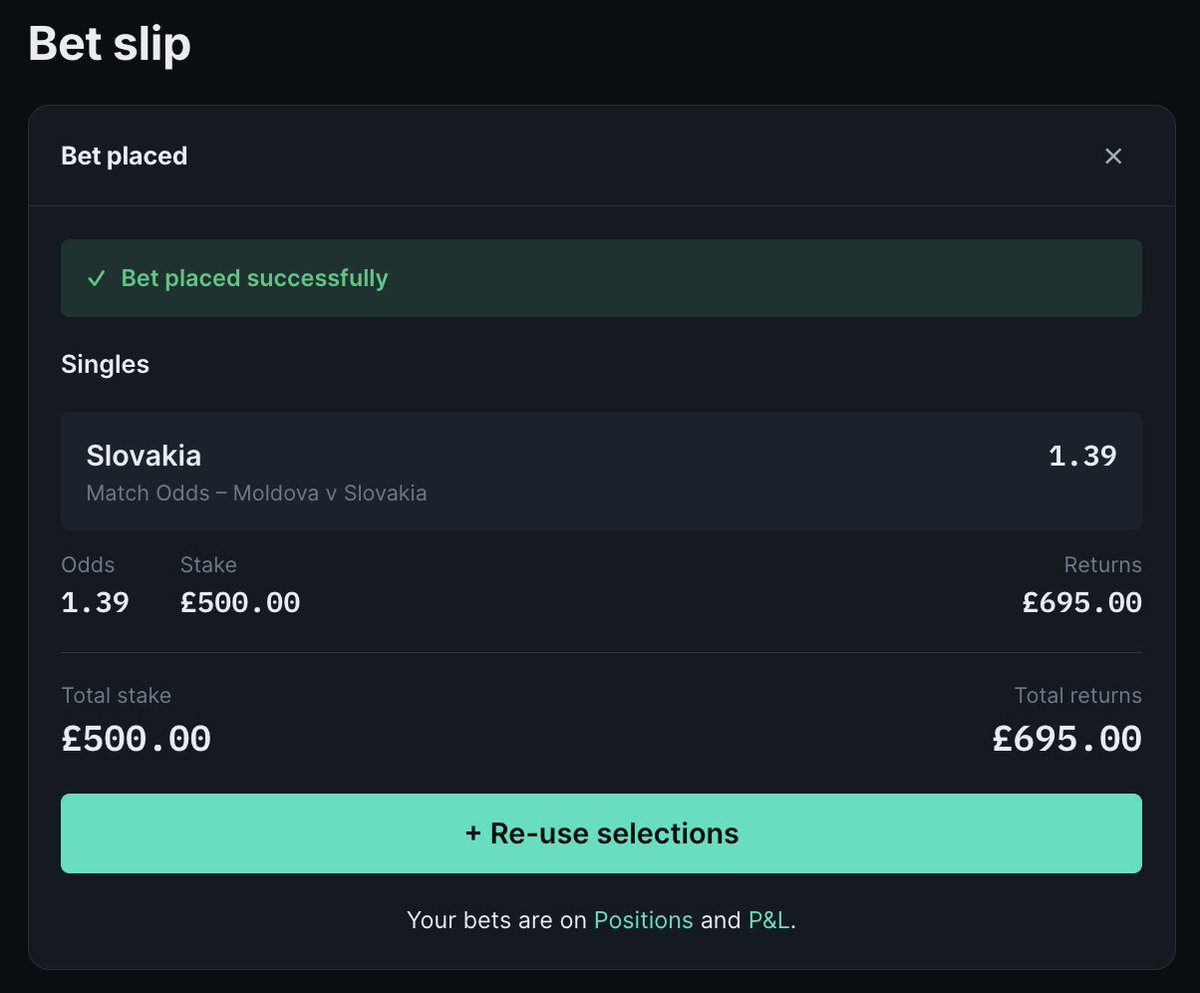Viewport: 1200px width, 993px height.
Task: Close the Bet placed panel
Action: (1113, 156)
